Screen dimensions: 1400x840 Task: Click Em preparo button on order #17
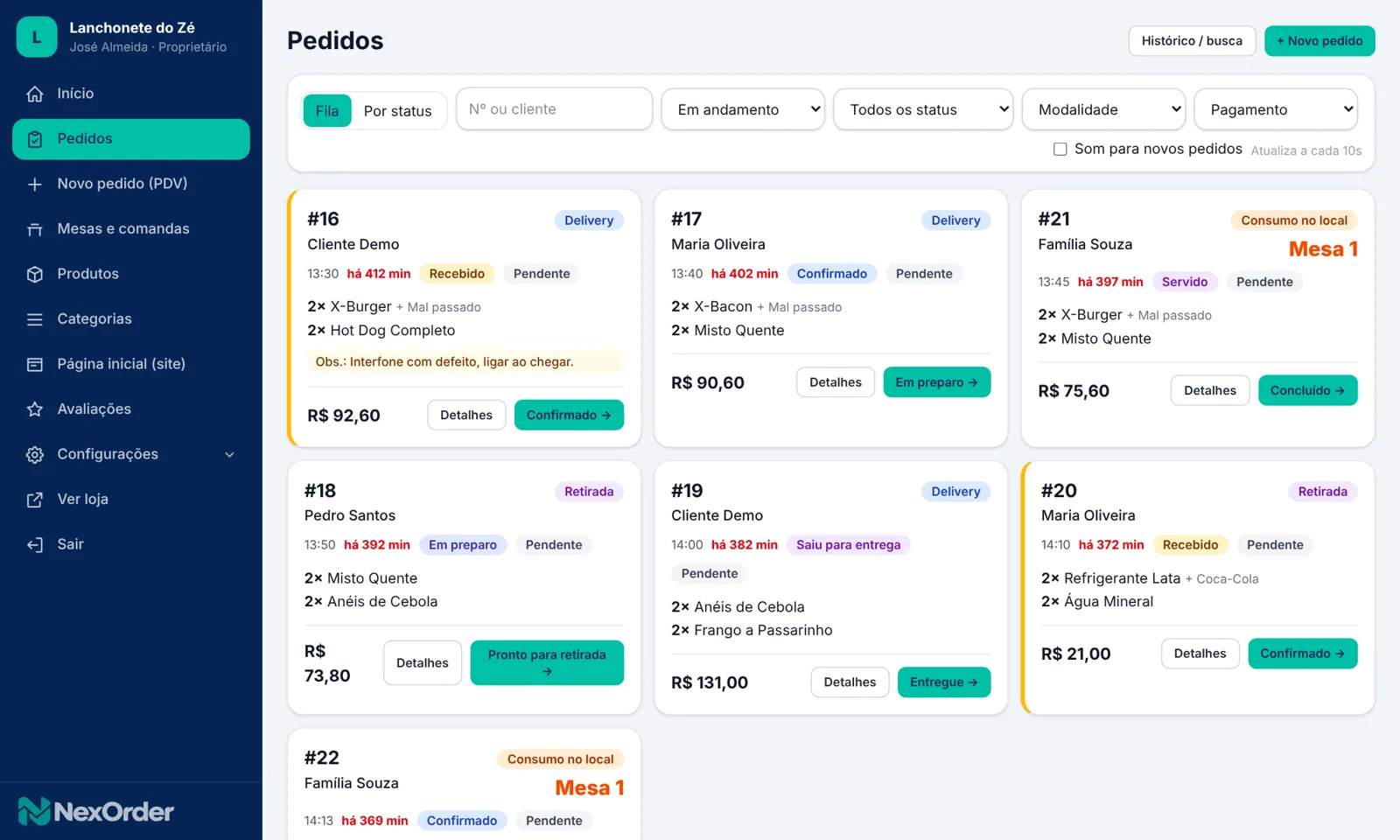point(937,382)
